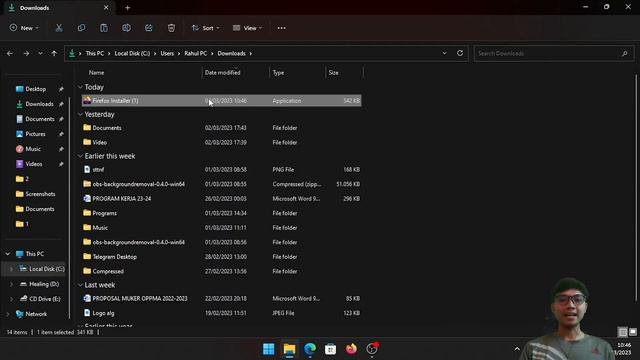Switch to large thumbnails view icon
Screen dimensions: 640x360
point(633,332)
